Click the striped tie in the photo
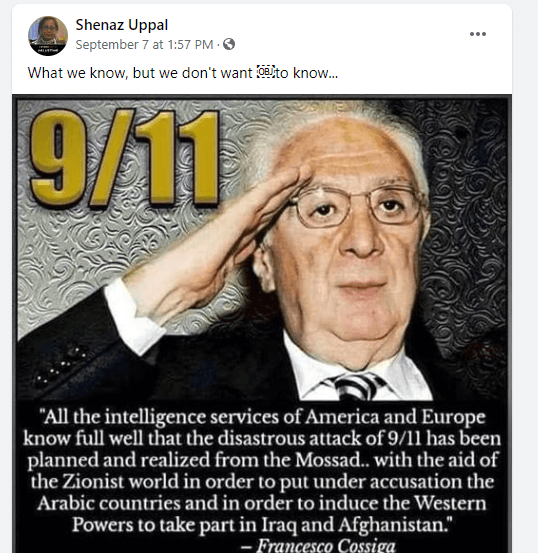Screen dimensions: 538x553 click(x=357, y=387)
